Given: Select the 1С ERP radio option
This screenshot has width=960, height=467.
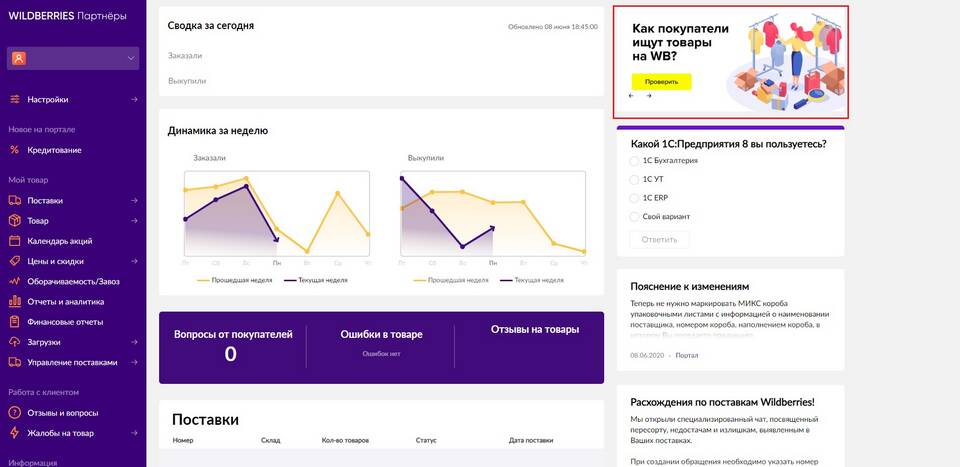Looking at the screenshot, I should pos(634,198).
